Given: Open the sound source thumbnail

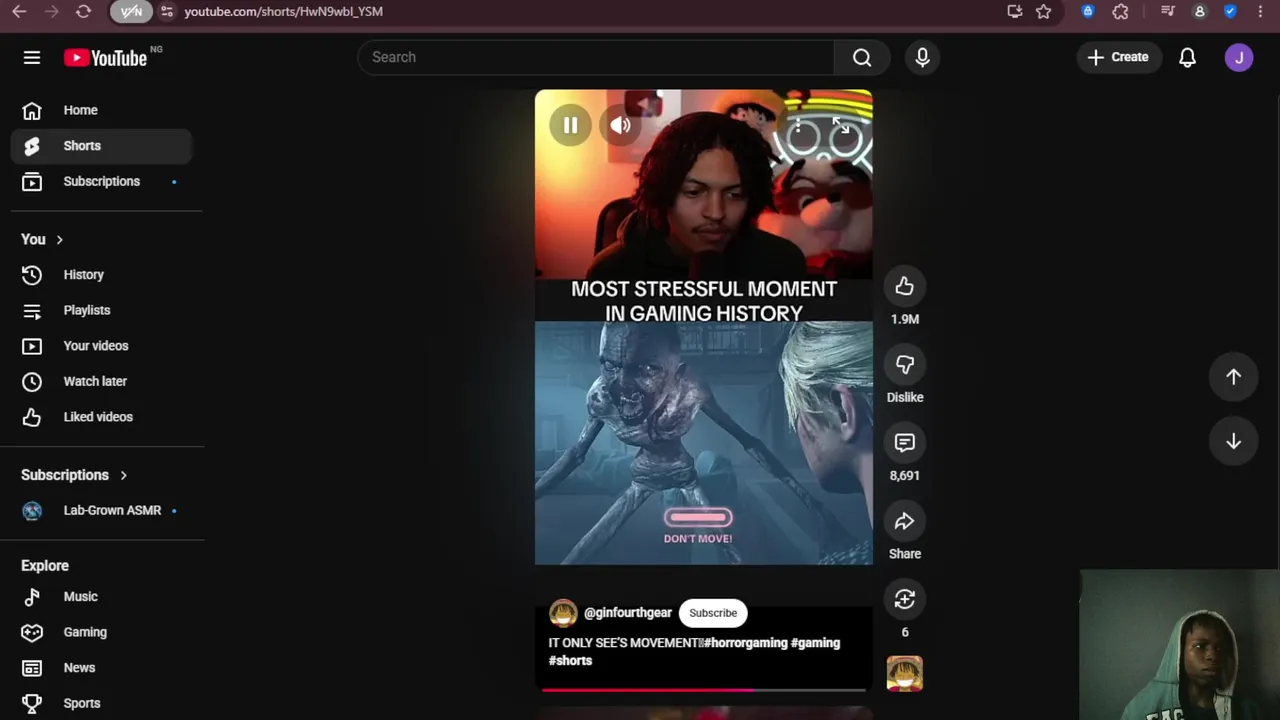Looking at the screenshot, I should click(x=904, y=674).
